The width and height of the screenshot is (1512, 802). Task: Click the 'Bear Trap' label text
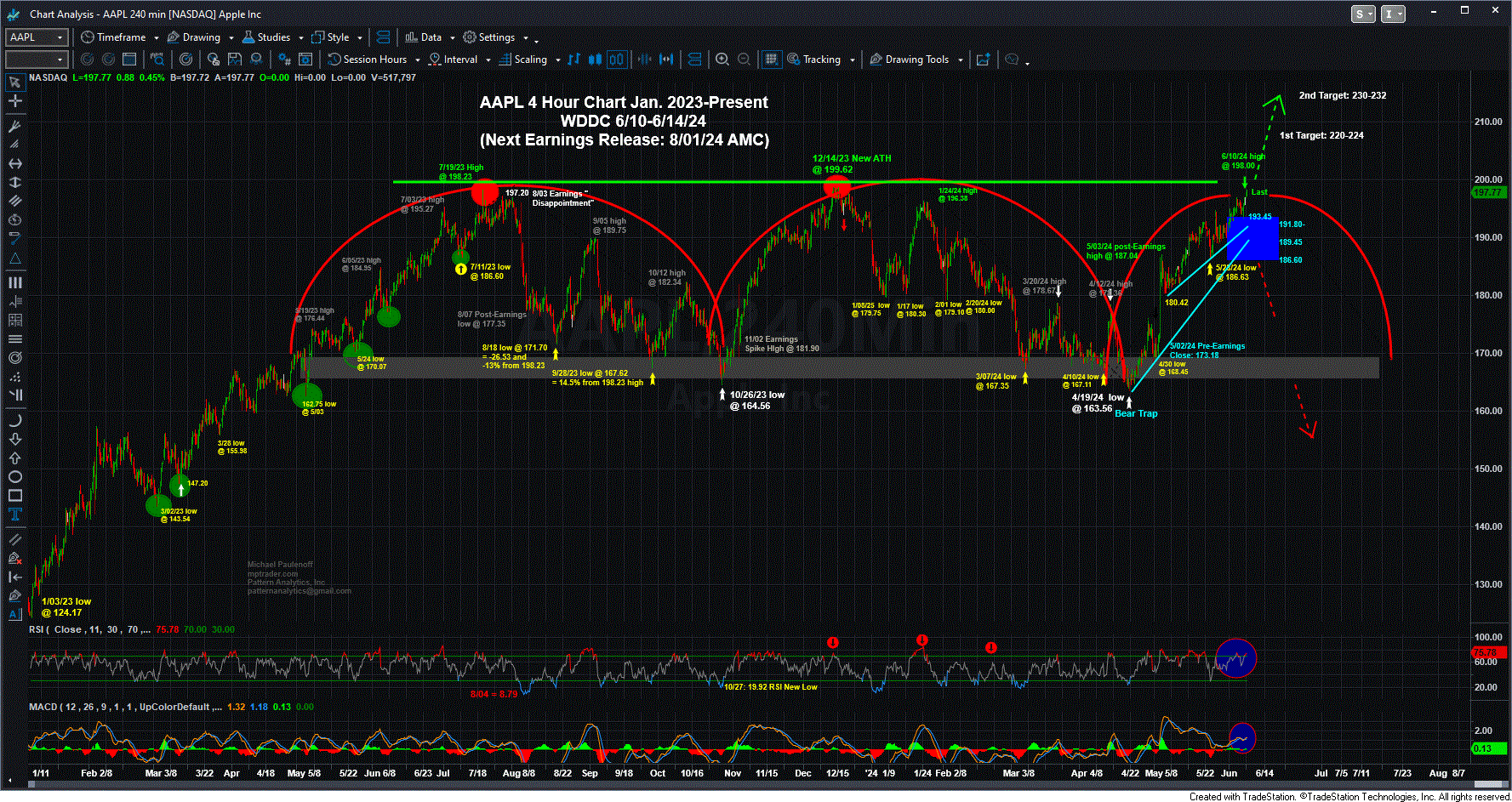(1136, 413)
